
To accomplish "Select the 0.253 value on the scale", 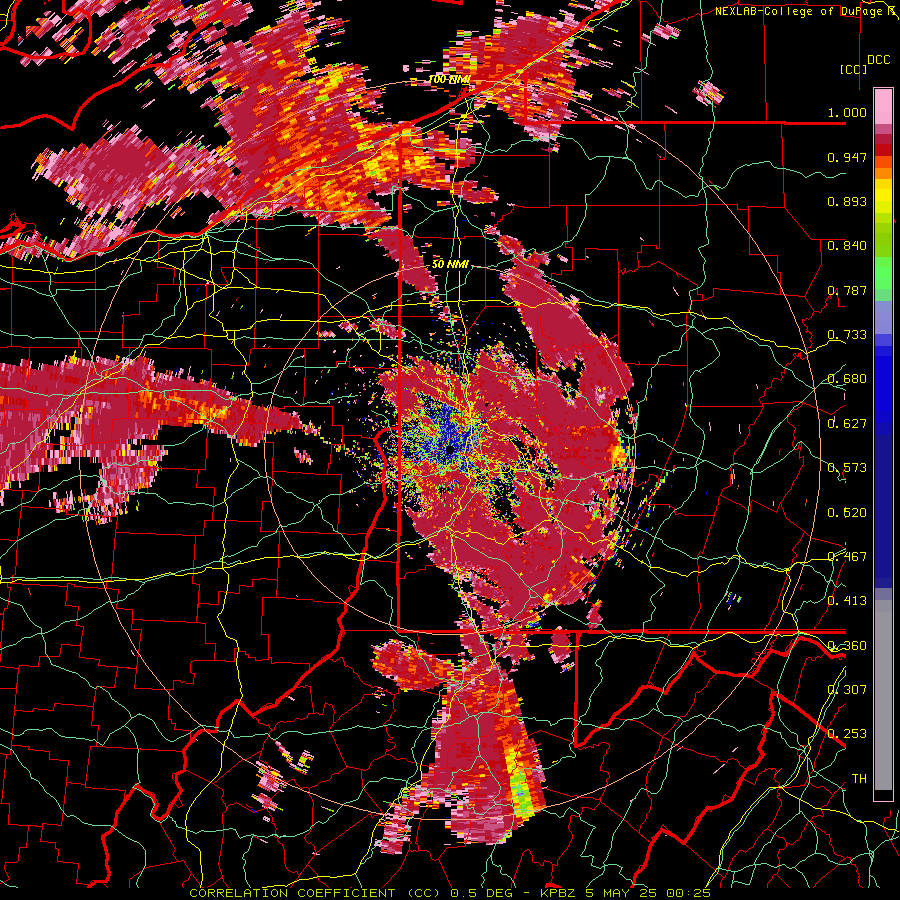I will point(847,734).
